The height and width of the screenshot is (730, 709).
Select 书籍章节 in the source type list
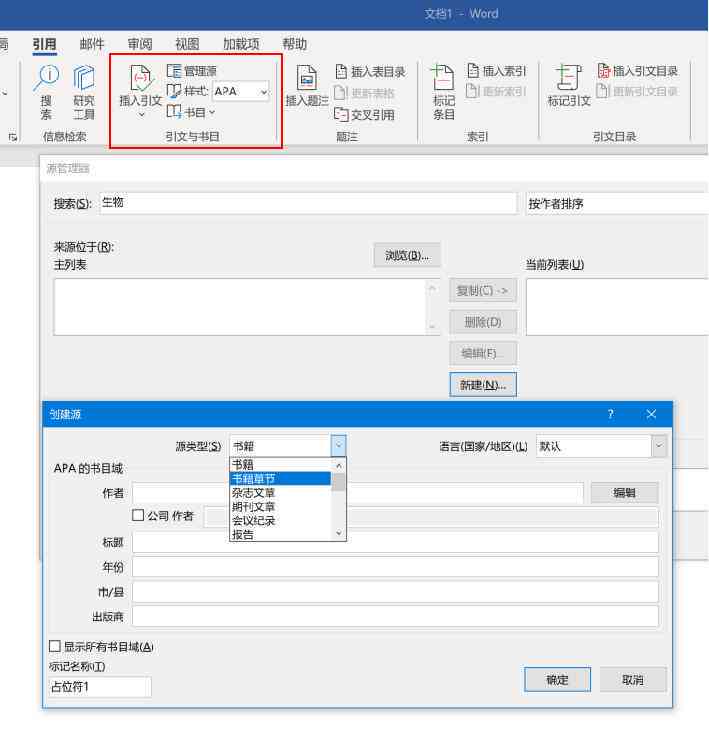[x=280, y=478]
